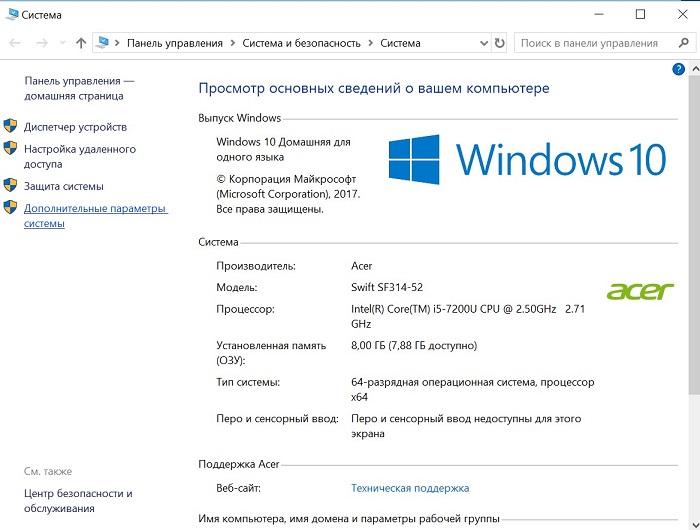Select the model value Swift SF314-52
700x530 pixels.
pyautogui.click(x=387, y=287)
